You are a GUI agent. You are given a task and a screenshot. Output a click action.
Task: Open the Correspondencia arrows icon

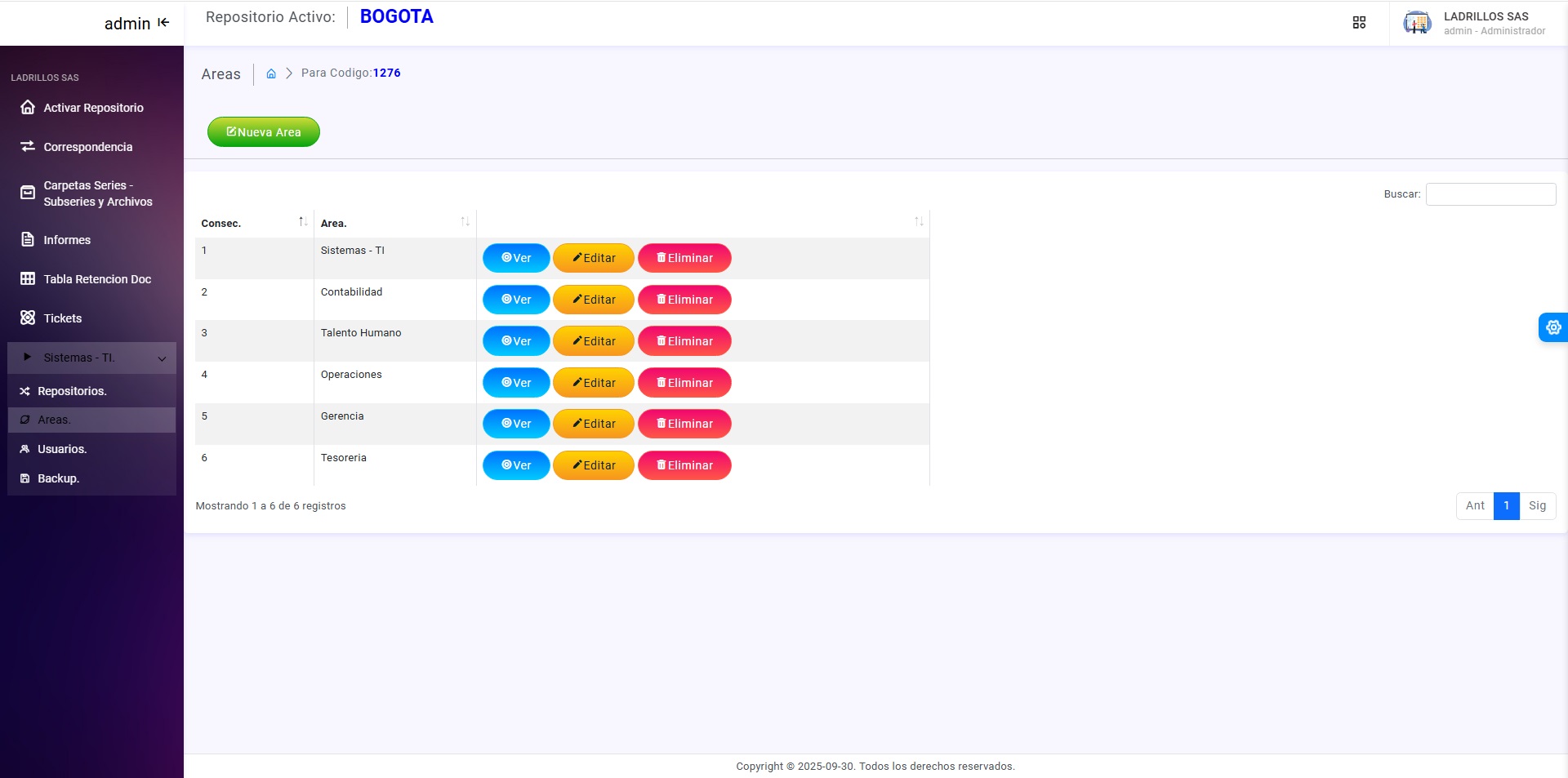[x=27, y=146]
